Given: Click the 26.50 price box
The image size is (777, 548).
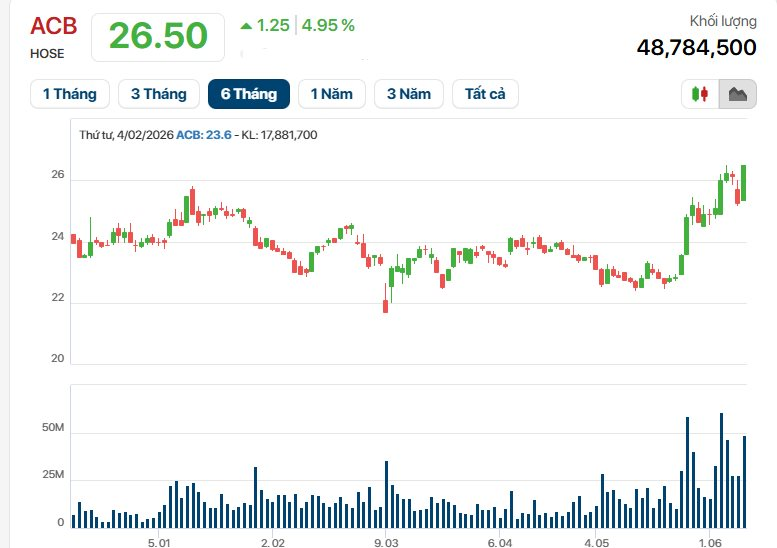Looking at the screenshot, I should coord(158,37).
